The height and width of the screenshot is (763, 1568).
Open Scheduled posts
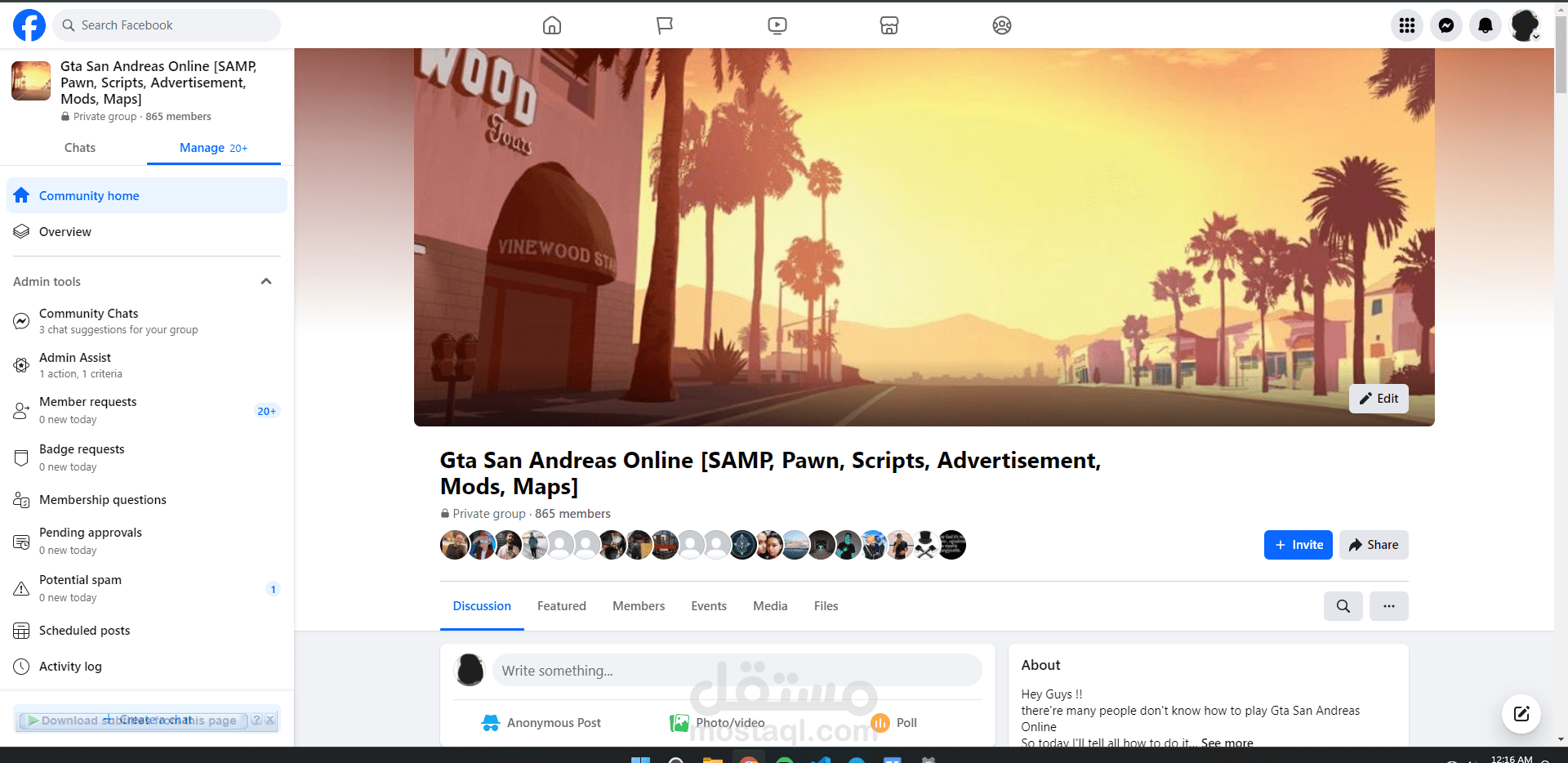147,631
